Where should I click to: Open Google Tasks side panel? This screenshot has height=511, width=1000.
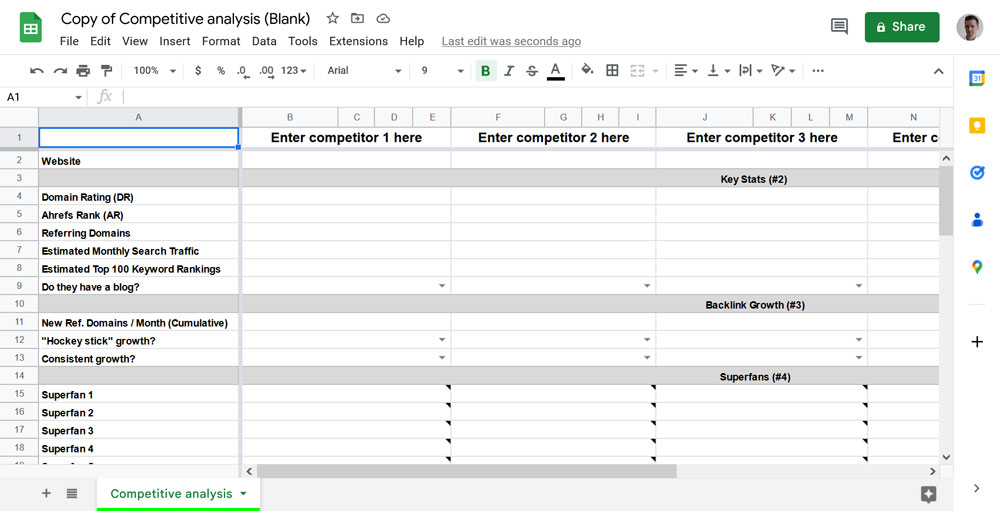click(x=976, y=172)
